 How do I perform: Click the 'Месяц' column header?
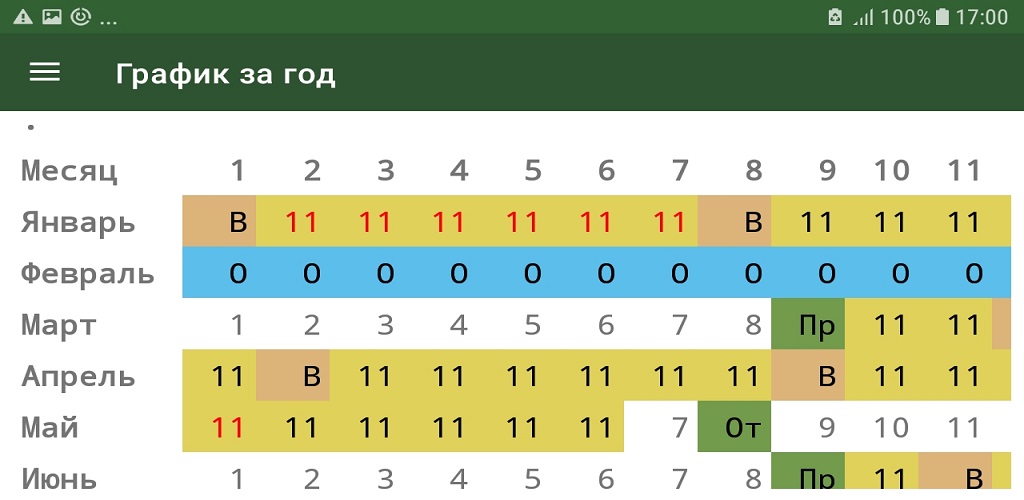point(70,170)
